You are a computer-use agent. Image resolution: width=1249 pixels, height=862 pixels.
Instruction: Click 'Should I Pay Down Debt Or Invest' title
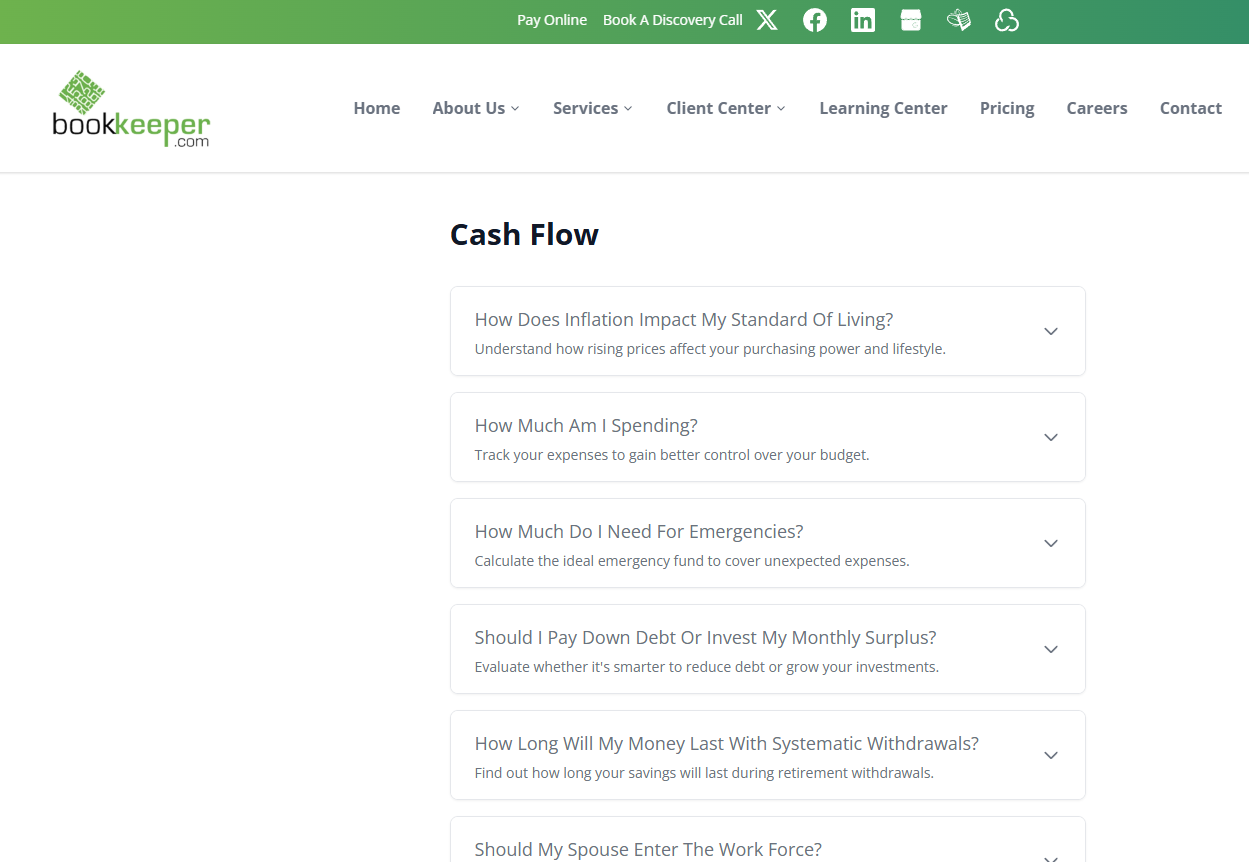[705, 638]
